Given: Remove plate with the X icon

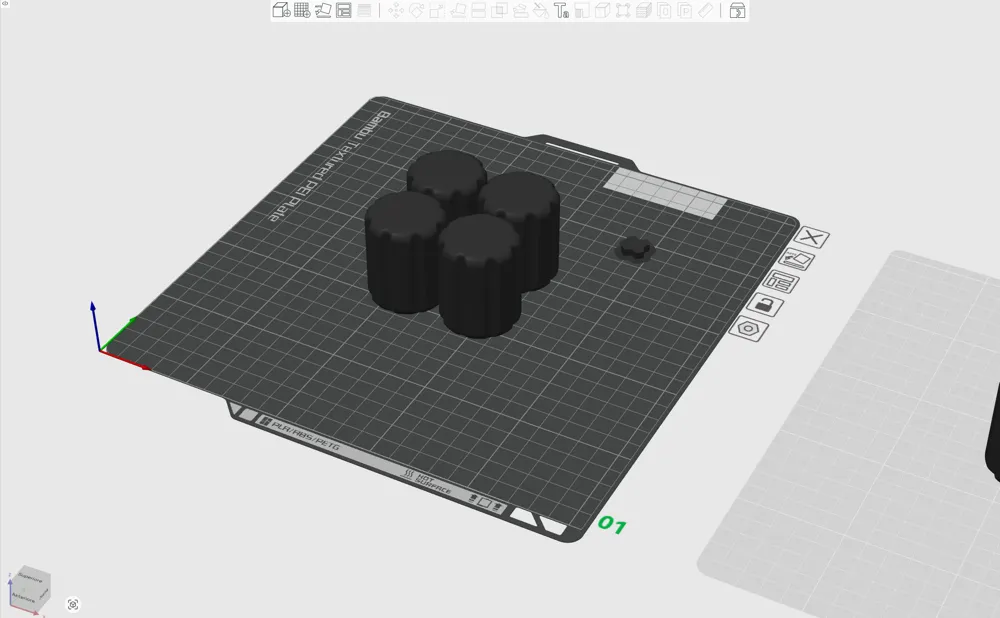Looking at the screenshot, I should click(812, 238).
